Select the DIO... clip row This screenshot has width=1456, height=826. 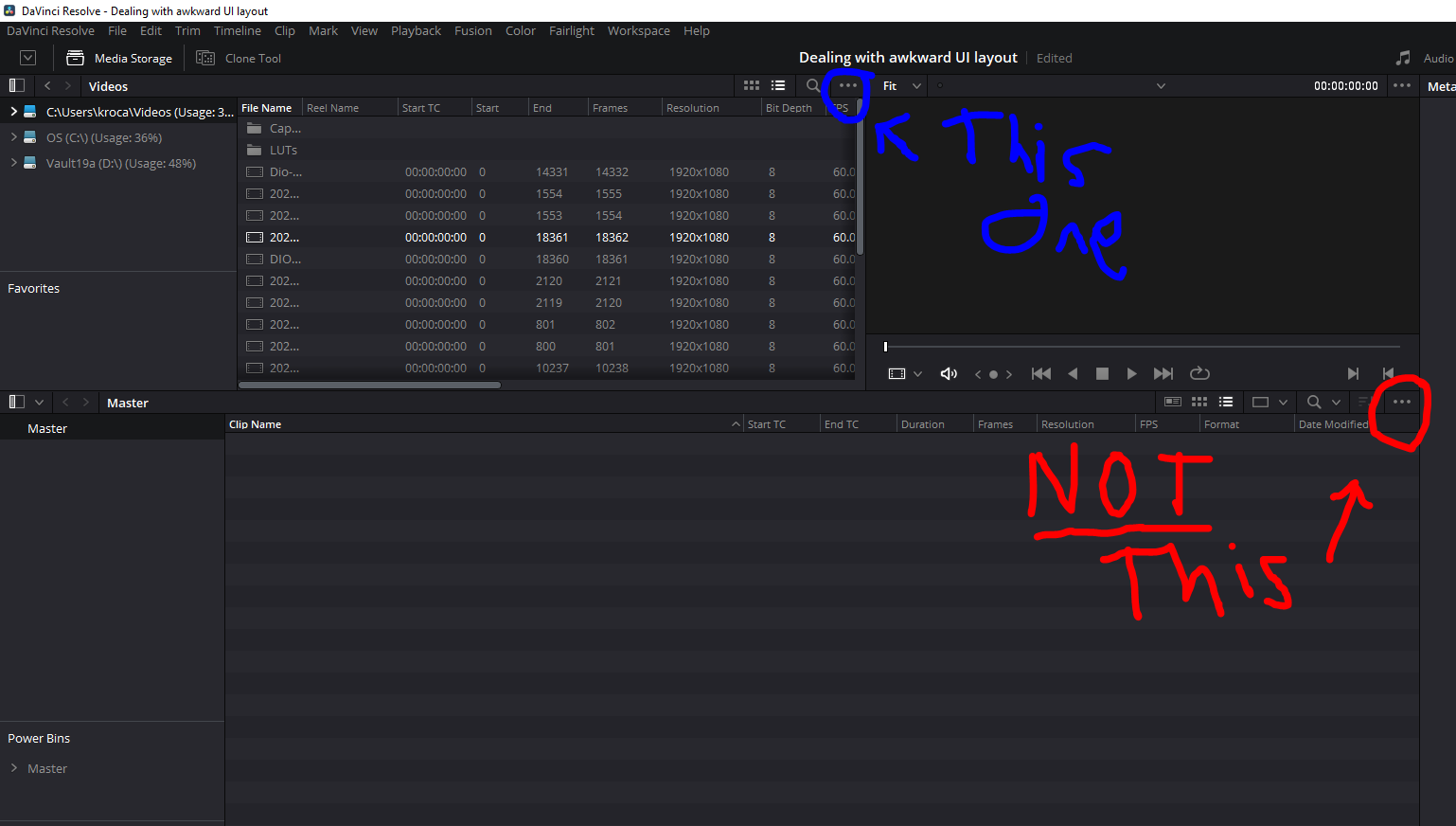[x=547, y=259]
